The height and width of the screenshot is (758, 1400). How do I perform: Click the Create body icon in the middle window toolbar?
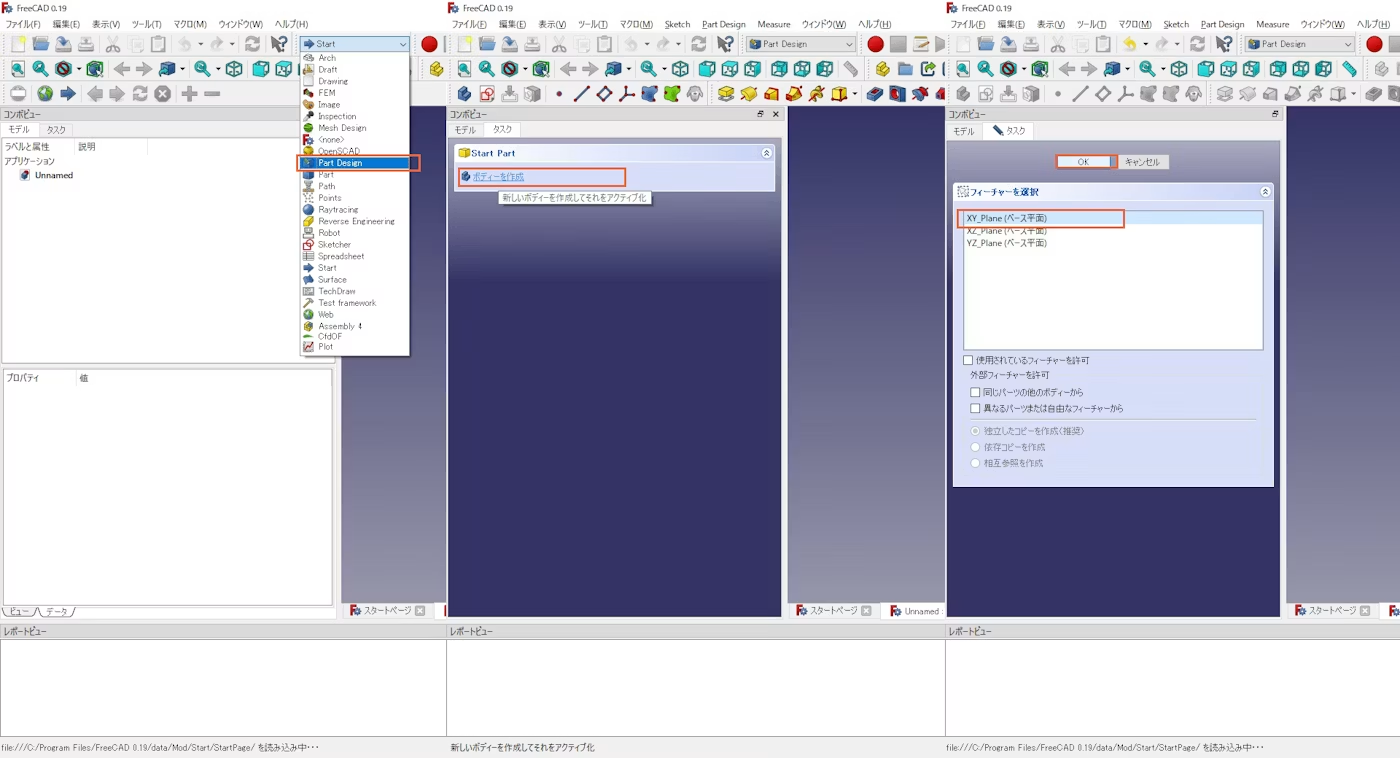tap(464, 94)
